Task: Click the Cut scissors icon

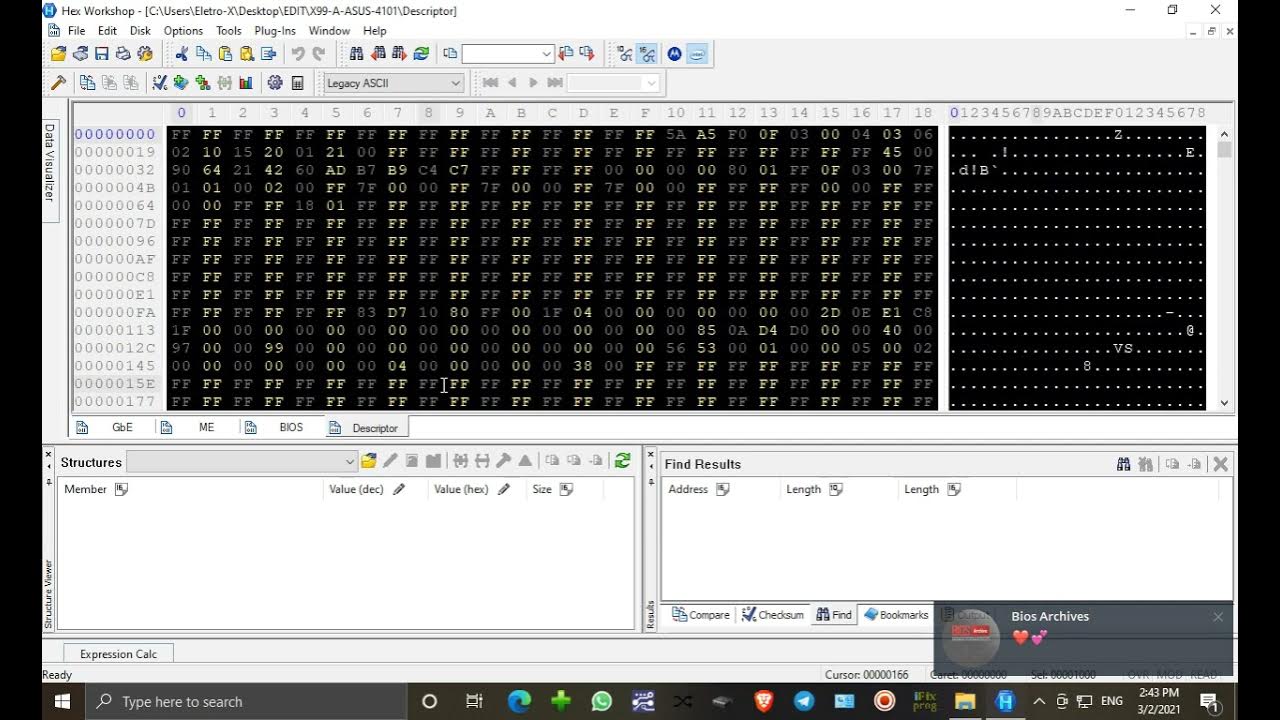Action: point(181,54)
